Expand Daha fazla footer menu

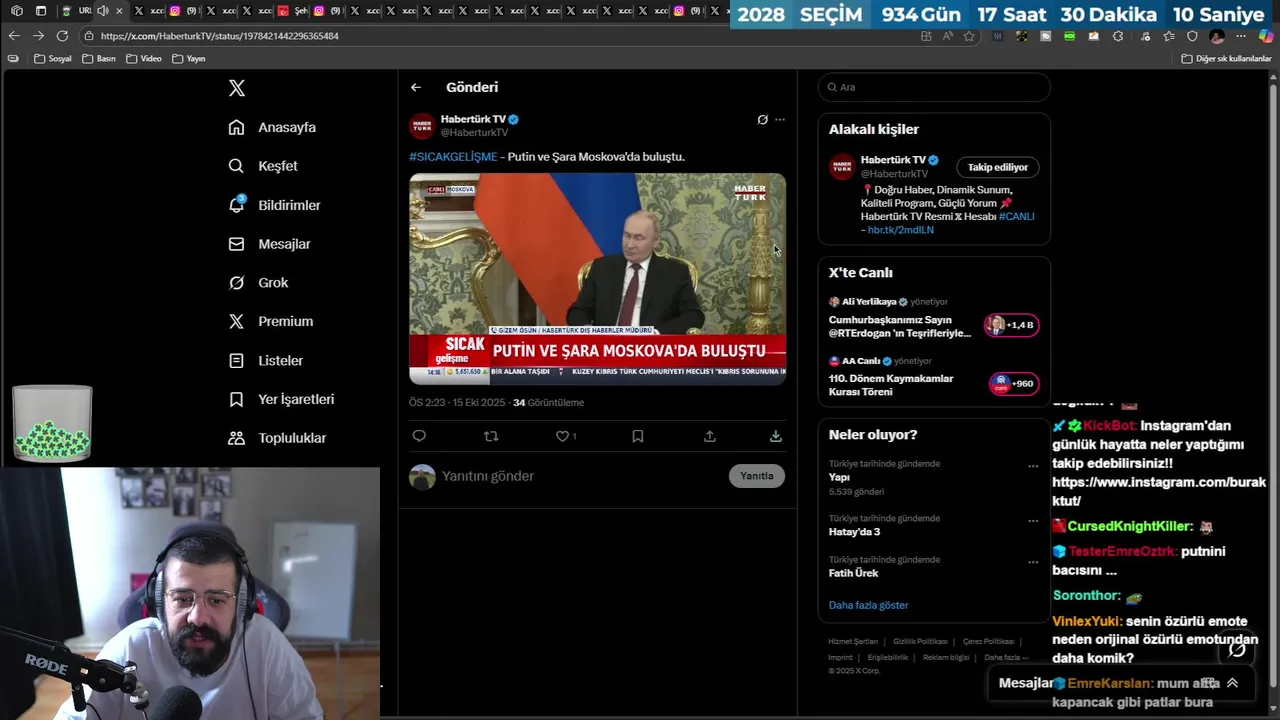pyautogui.click(x=1006, y=657)
